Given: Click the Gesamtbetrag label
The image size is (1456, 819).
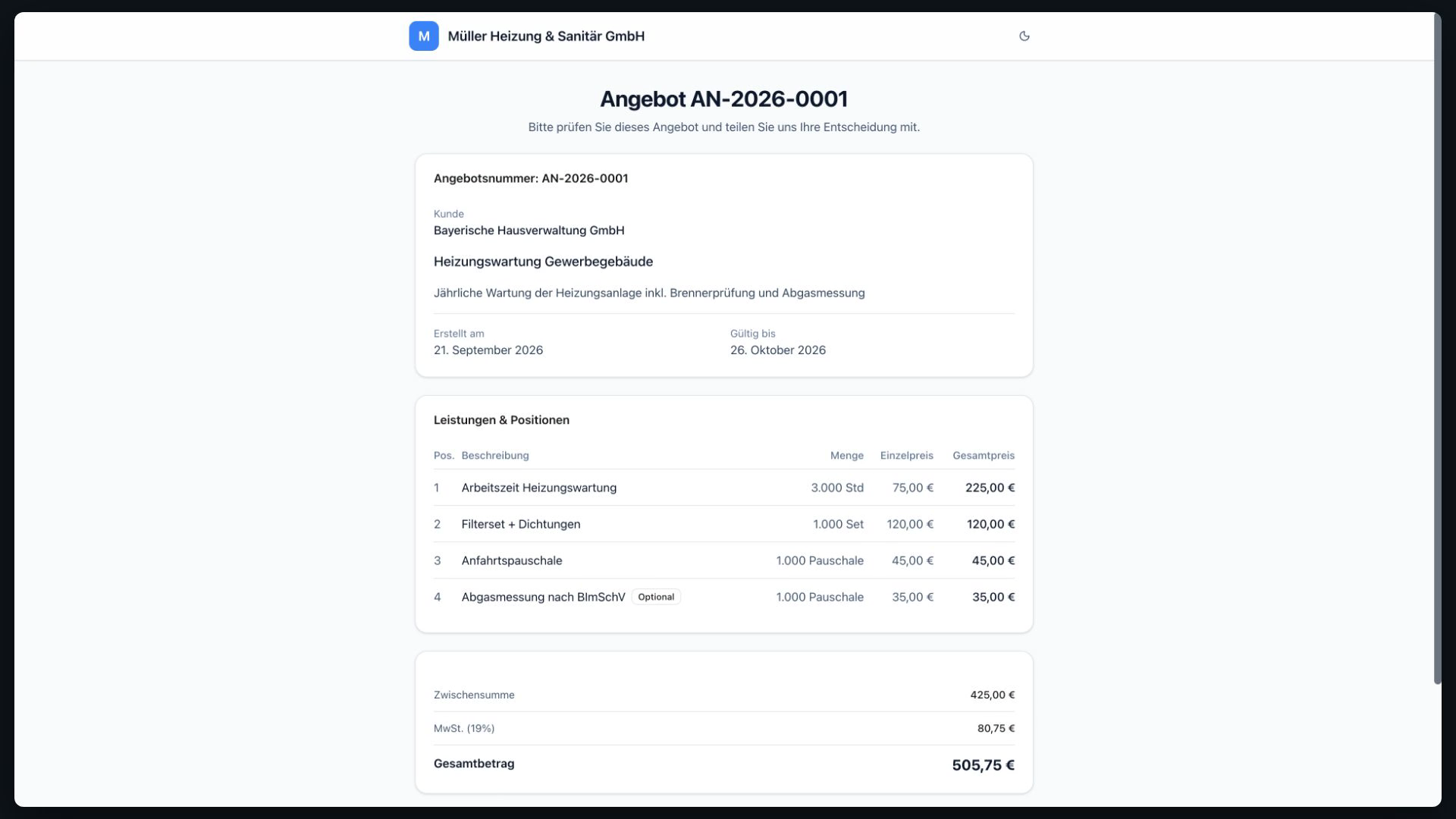Looking at the screenshot, I should [x=474, y=764].
